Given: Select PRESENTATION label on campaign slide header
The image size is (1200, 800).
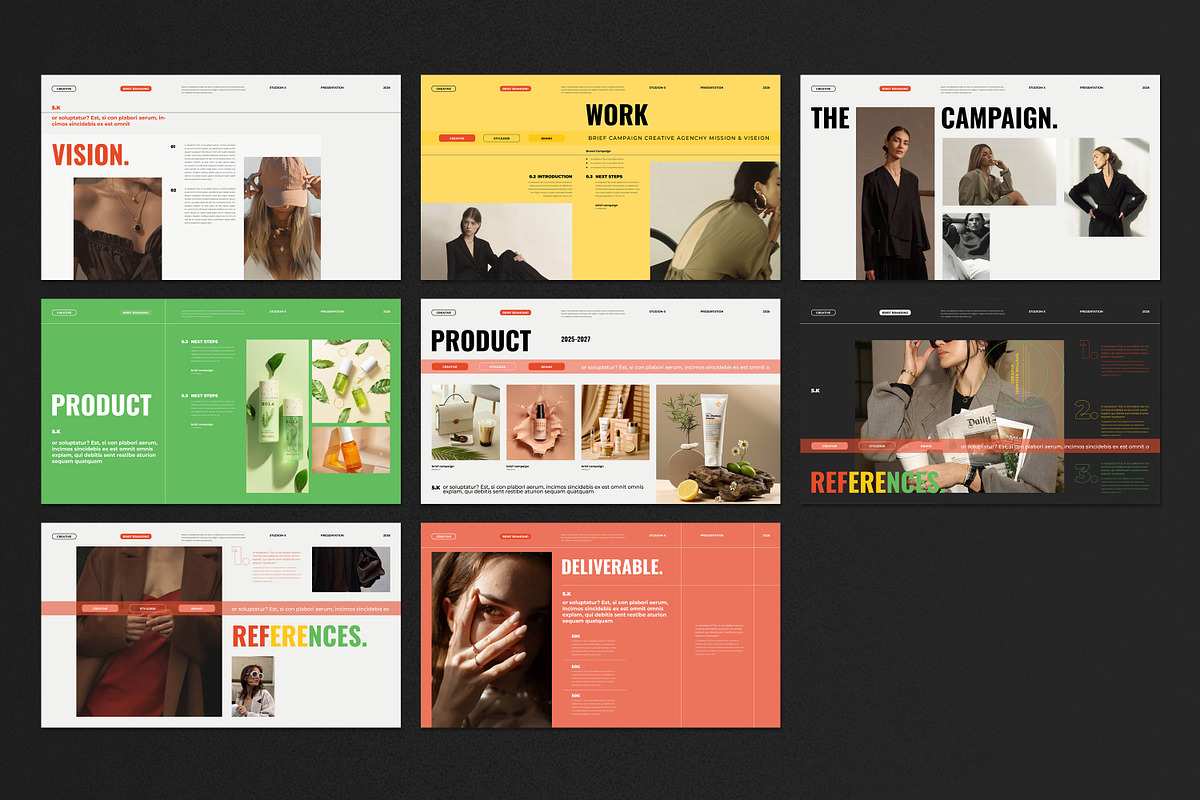Looking at the screenshot, I should click(1092, 88).
